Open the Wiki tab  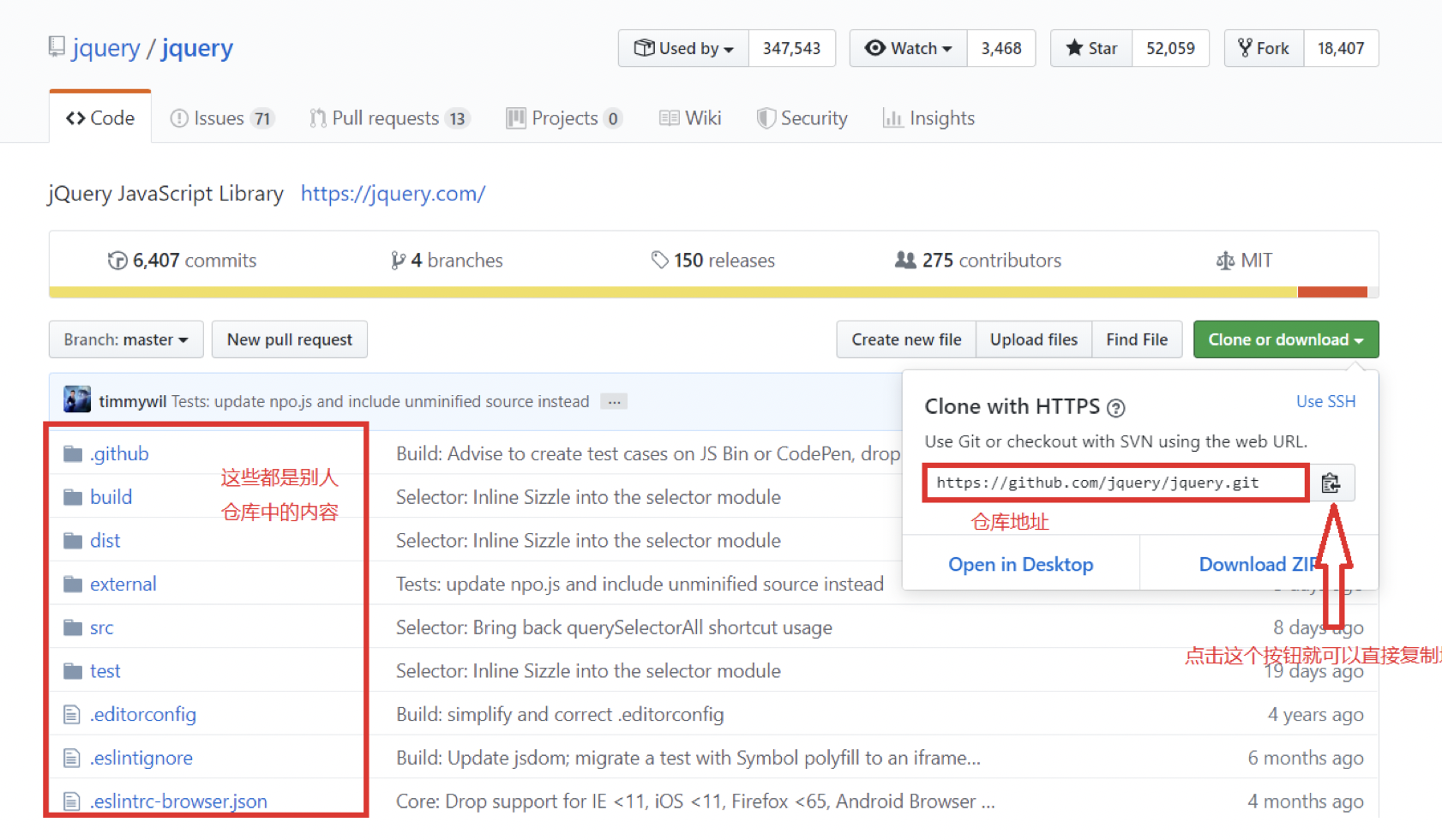690,118
